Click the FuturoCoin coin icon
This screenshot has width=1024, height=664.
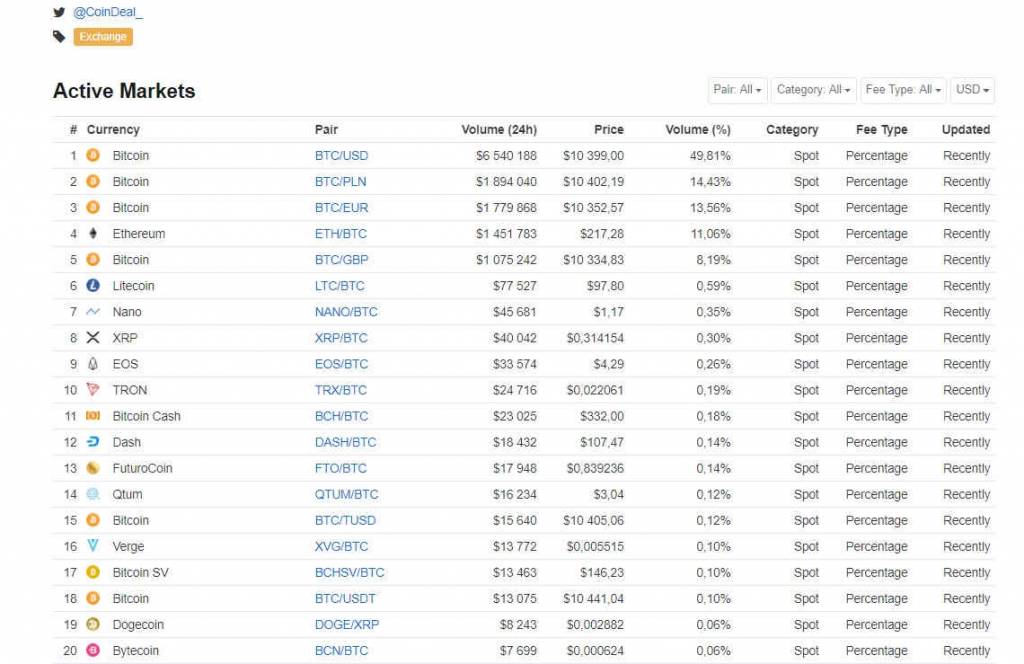pyautogui.click(x=93, y=468)
